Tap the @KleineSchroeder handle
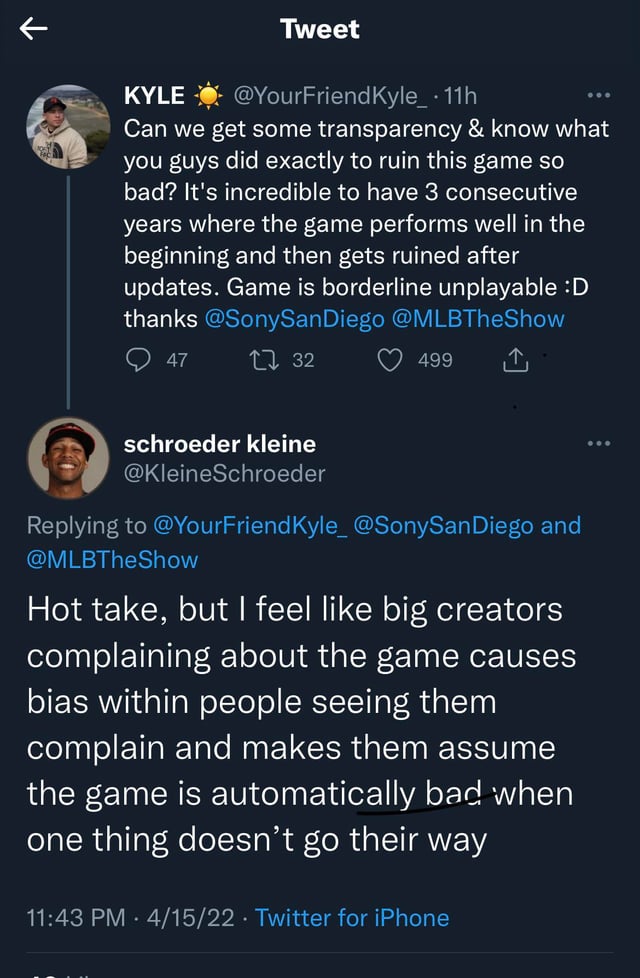 (x=223, y=473)
